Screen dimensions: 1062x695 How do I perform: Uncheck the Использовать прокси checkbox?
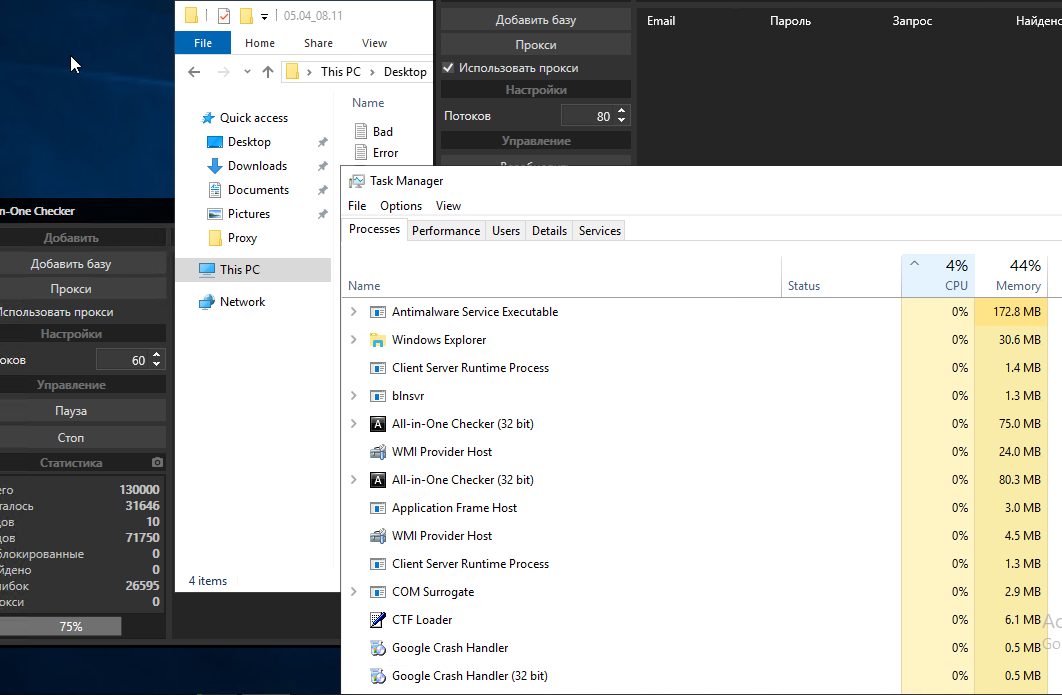(448, 68)
